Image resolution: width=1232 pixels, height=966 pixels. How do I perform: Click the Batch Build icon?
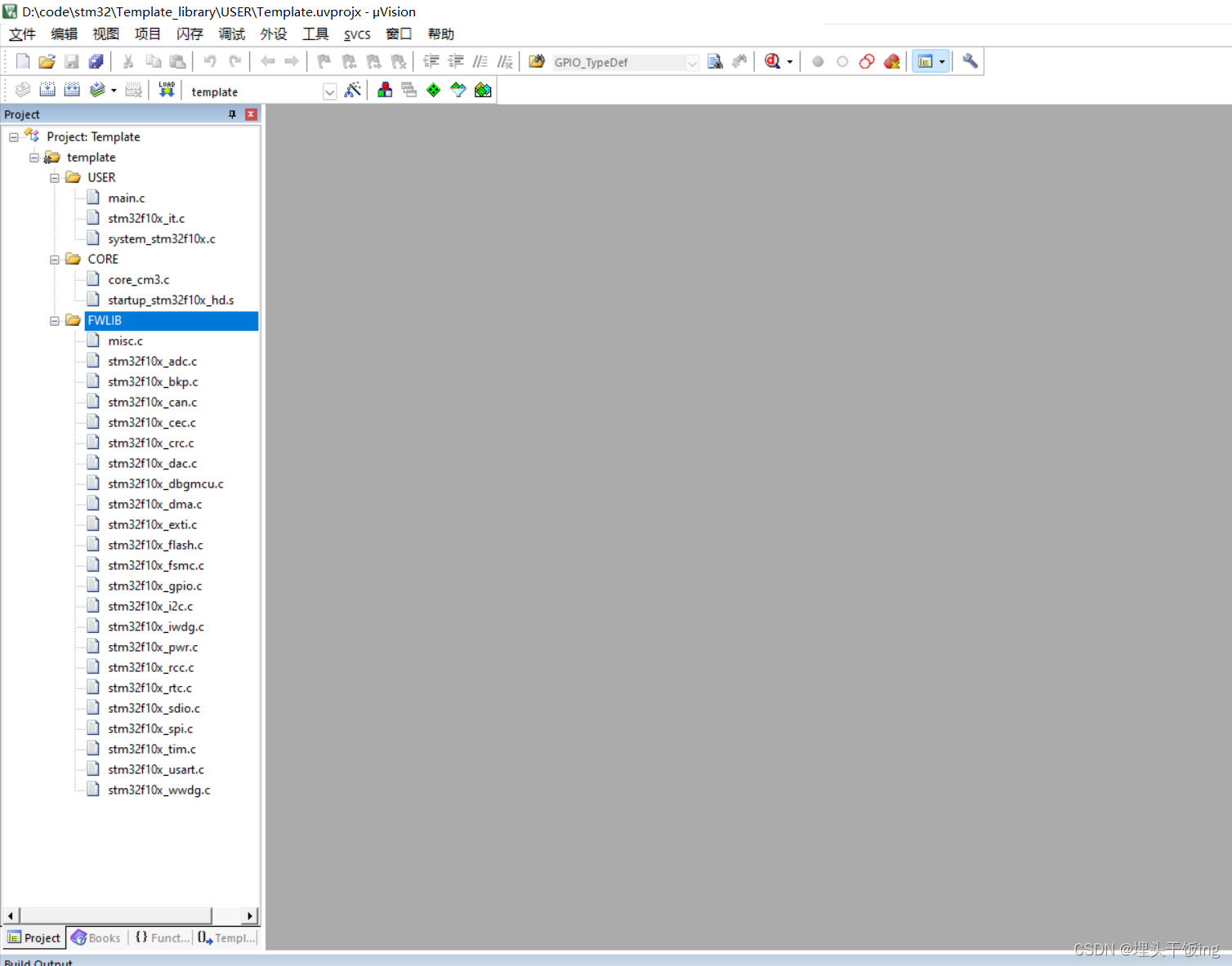(97, 90)
